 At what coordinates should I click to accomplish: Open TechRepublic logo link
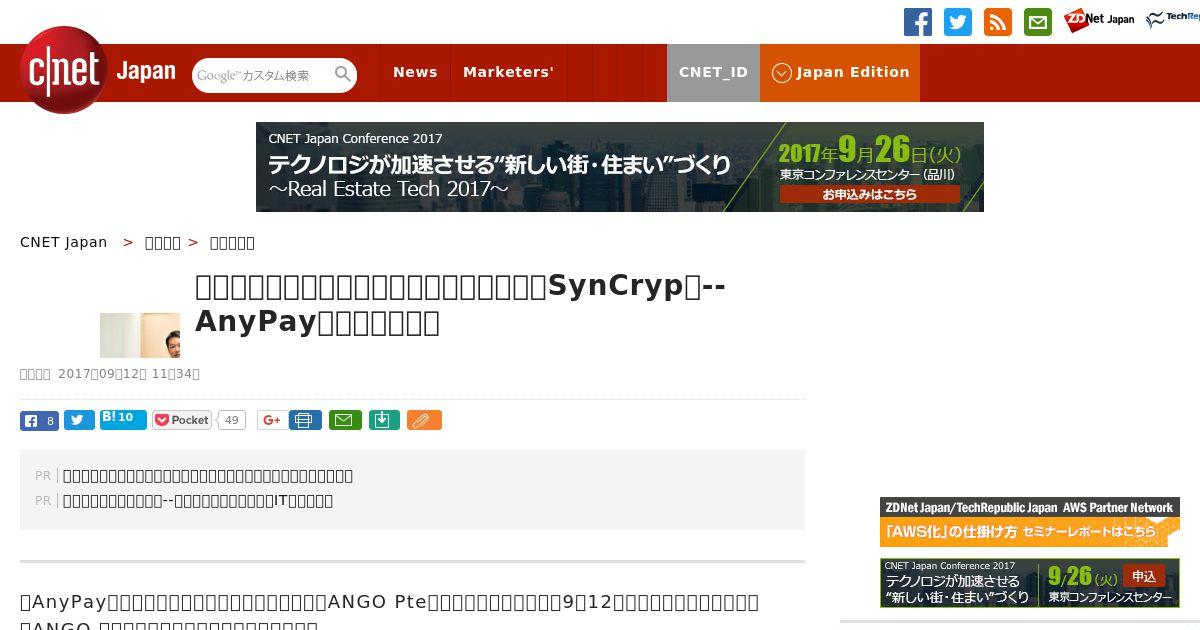pyautogui.click(x=1173, y=20)
